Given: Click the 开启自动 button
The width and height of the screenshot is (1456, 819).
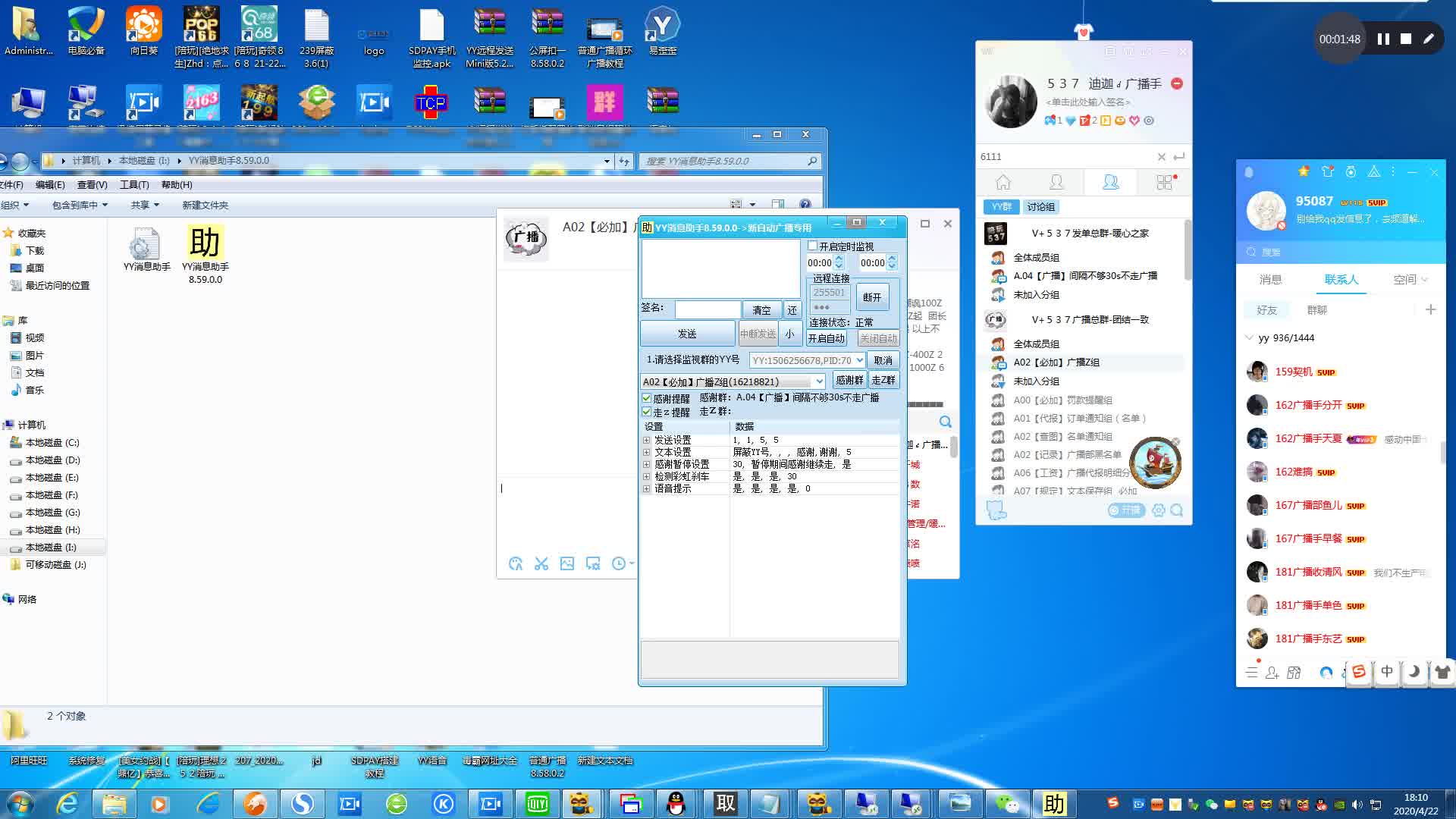Looking at the screenshot, I should click(826, 338).
